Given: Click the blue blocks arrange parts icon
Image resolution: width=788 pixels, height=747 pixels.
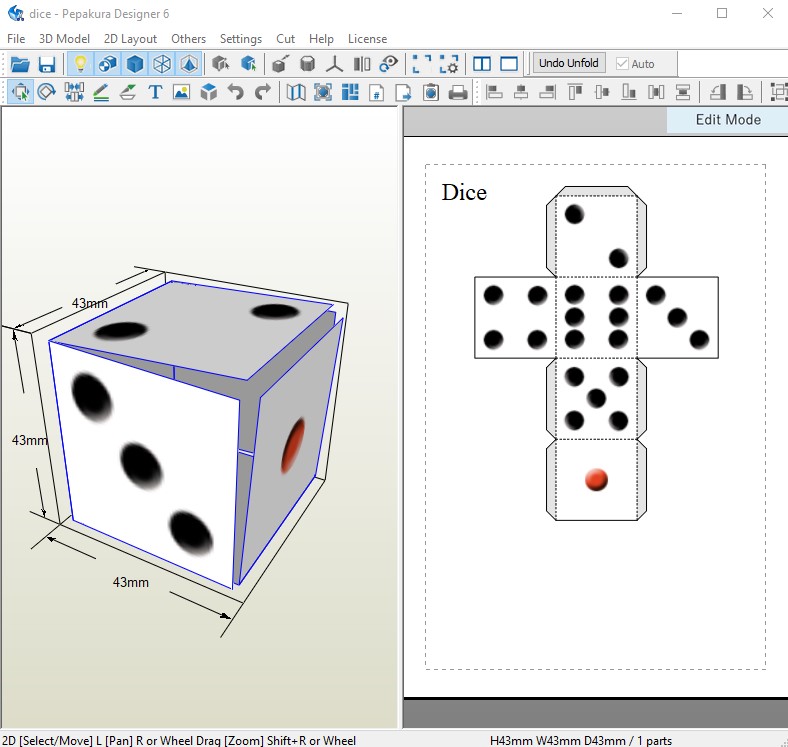Looking at the screenshot, I should coord(350,92).
